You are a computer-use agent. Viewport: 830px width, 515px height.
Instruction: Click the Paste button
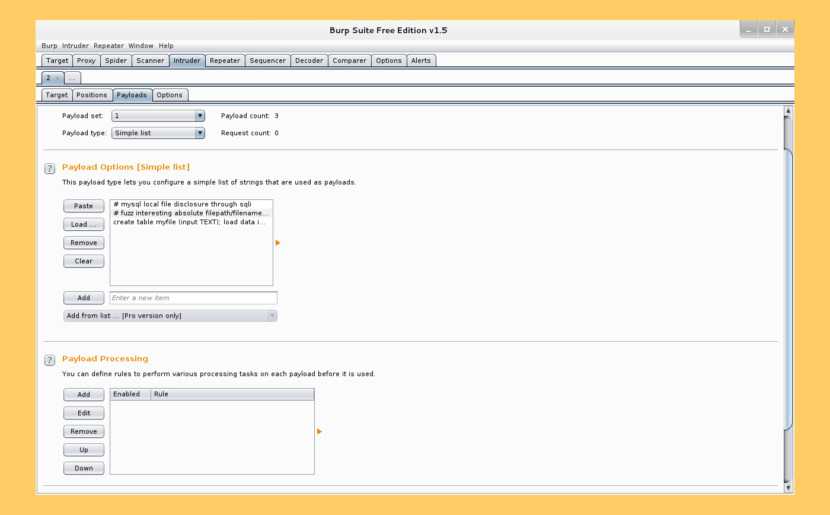coord(84,205)
